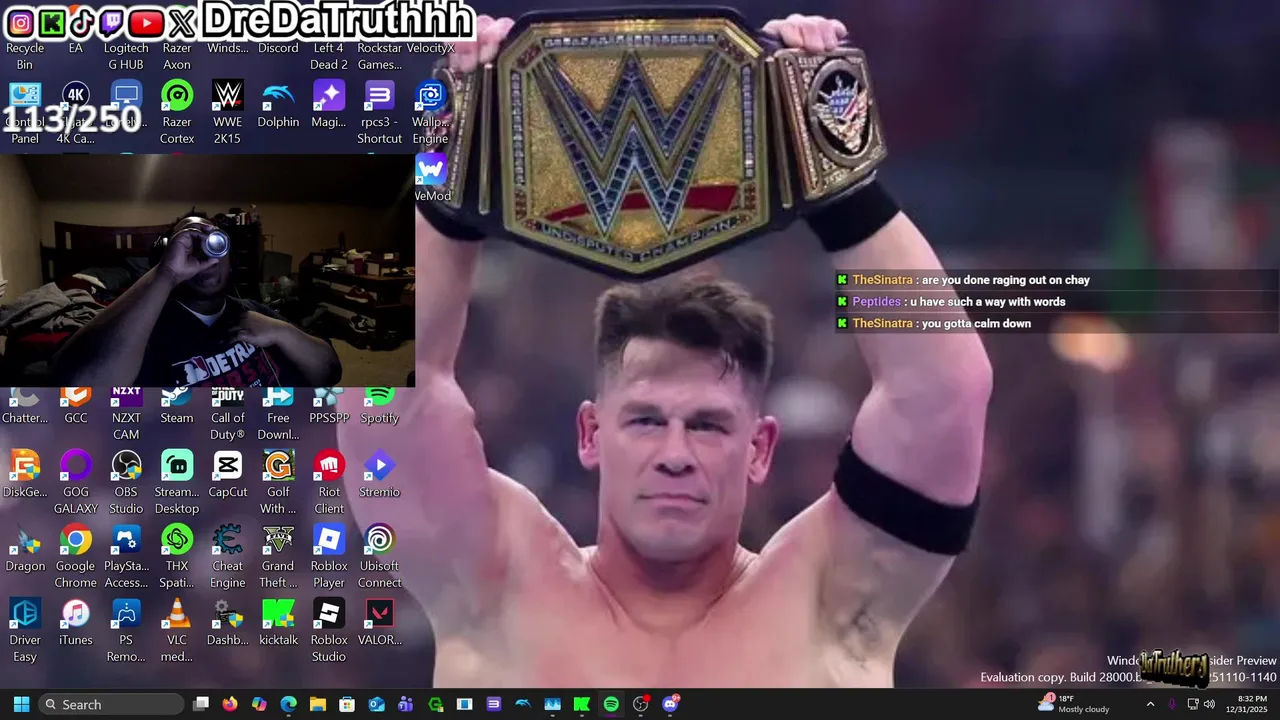Open Task View from the taskbar

pyautogui.click(x=201, y=704)
